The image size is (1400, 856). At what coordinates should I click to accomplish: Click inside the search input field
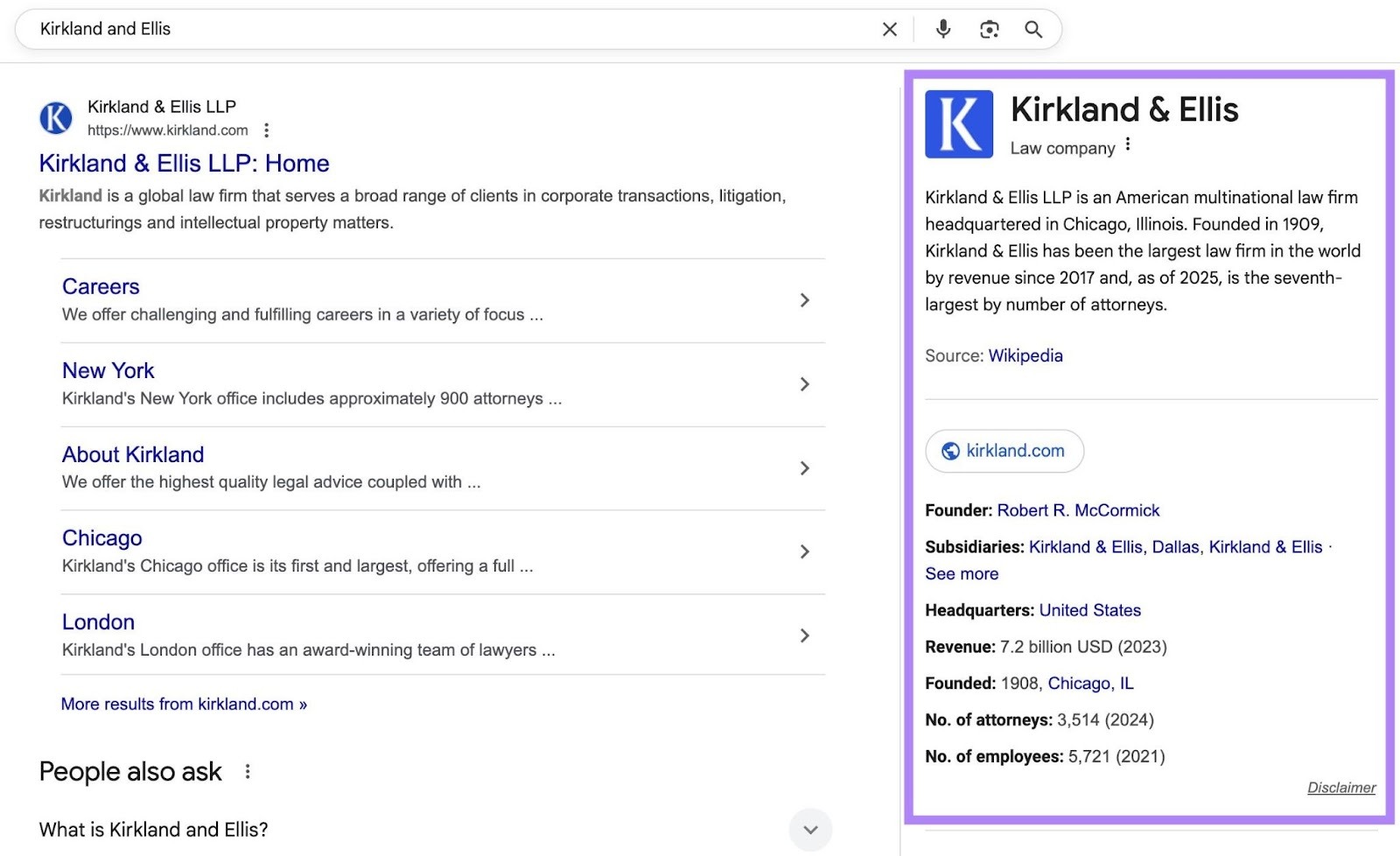pos(350,29)
